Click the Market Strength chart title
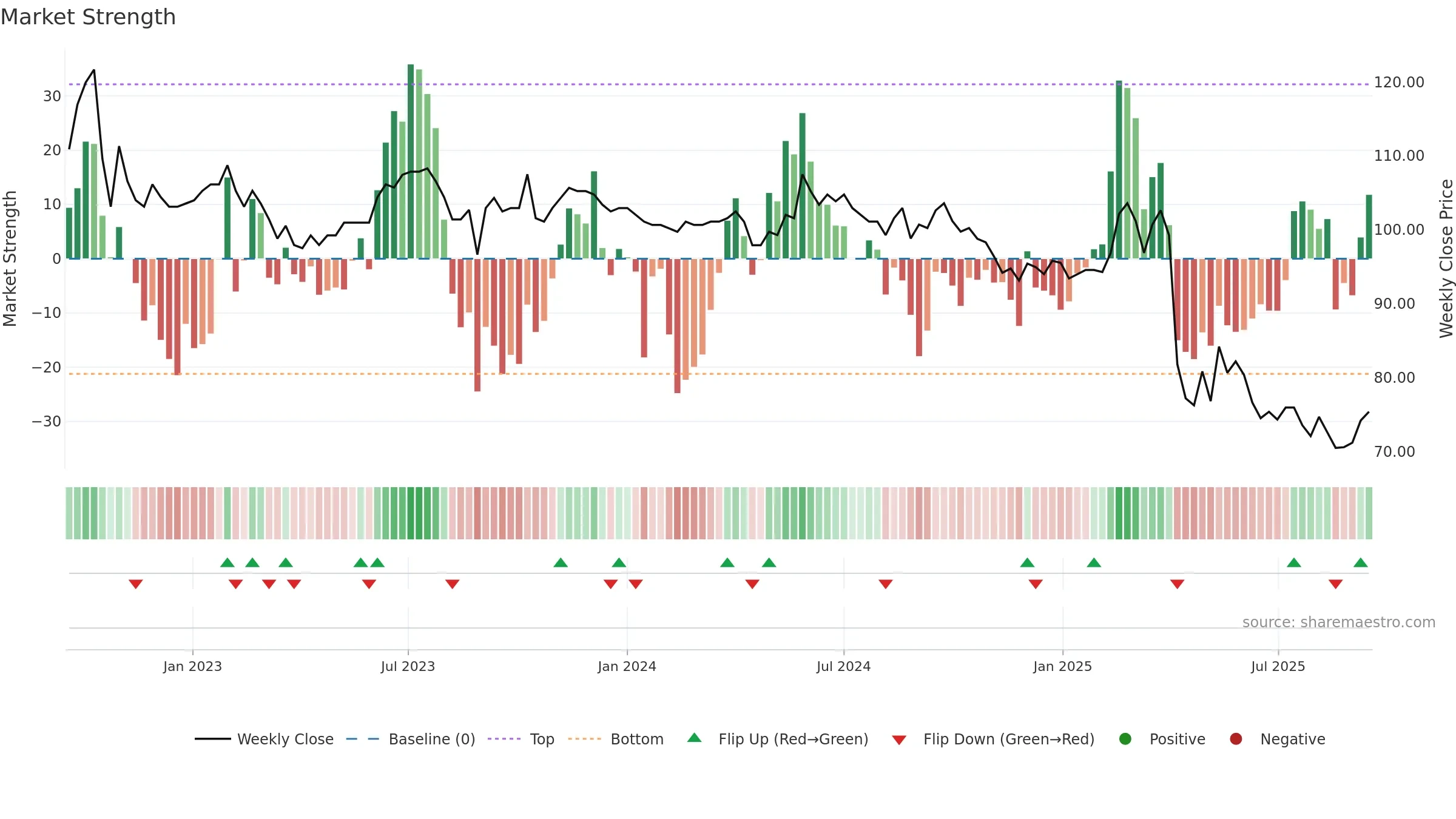Viewport: 1456px width, 819px height. pos(88,17)
